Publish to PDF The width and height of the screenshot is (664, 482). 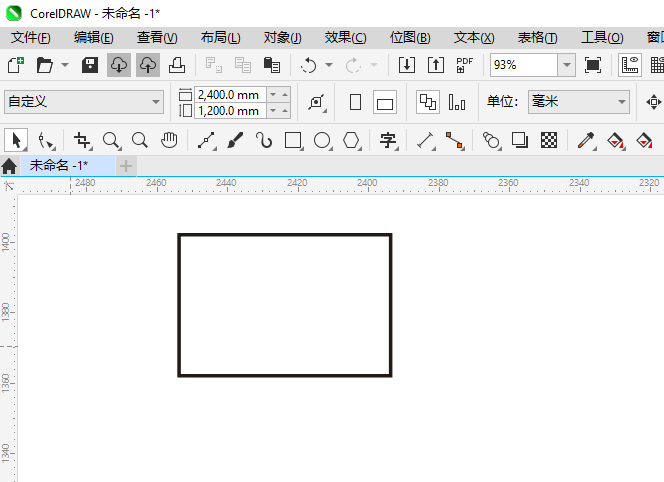click(x=465, y=65)
